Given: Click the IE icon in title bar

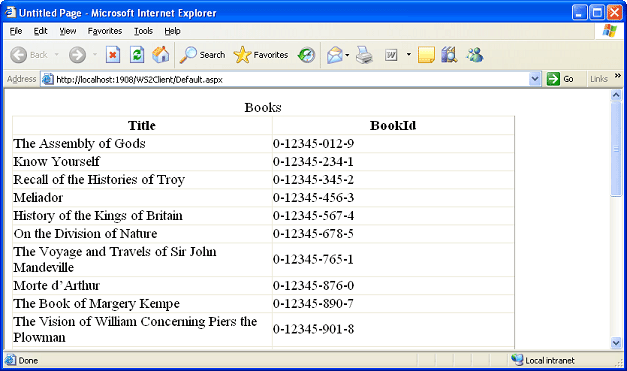Looking at the screenshot, I should (10, 12).
